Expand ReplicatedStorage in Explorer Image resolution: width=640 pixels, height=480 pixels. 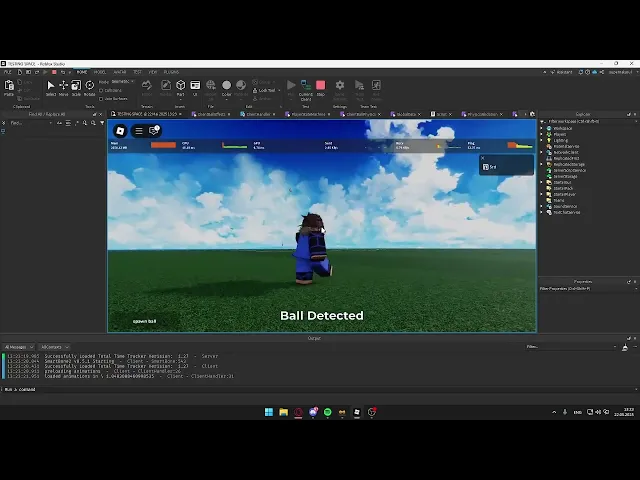click(542, 164)
